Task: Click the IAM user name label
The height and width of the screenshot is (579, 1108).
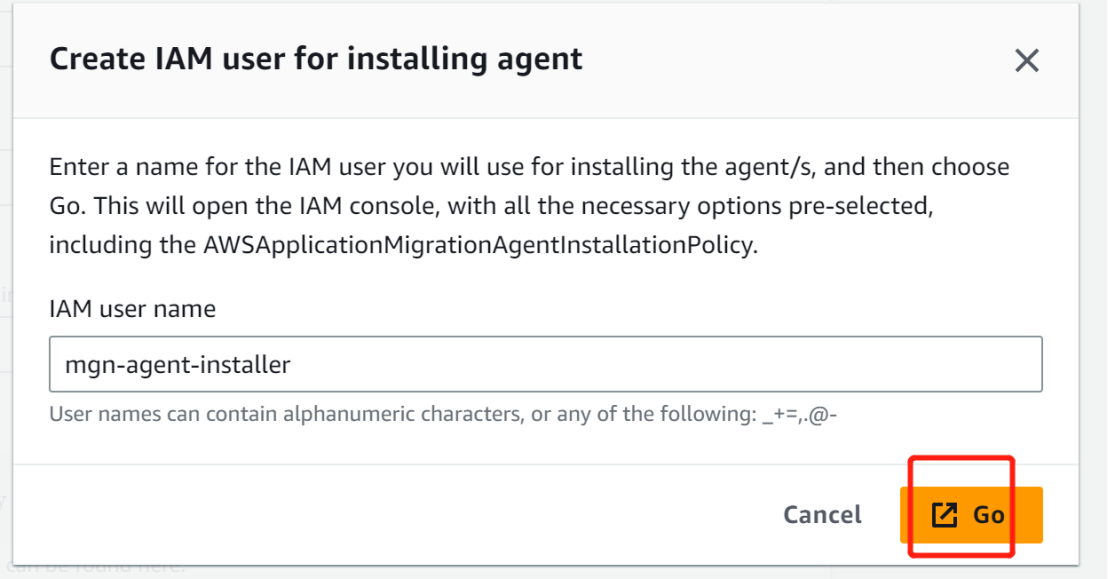Action: 132,309
